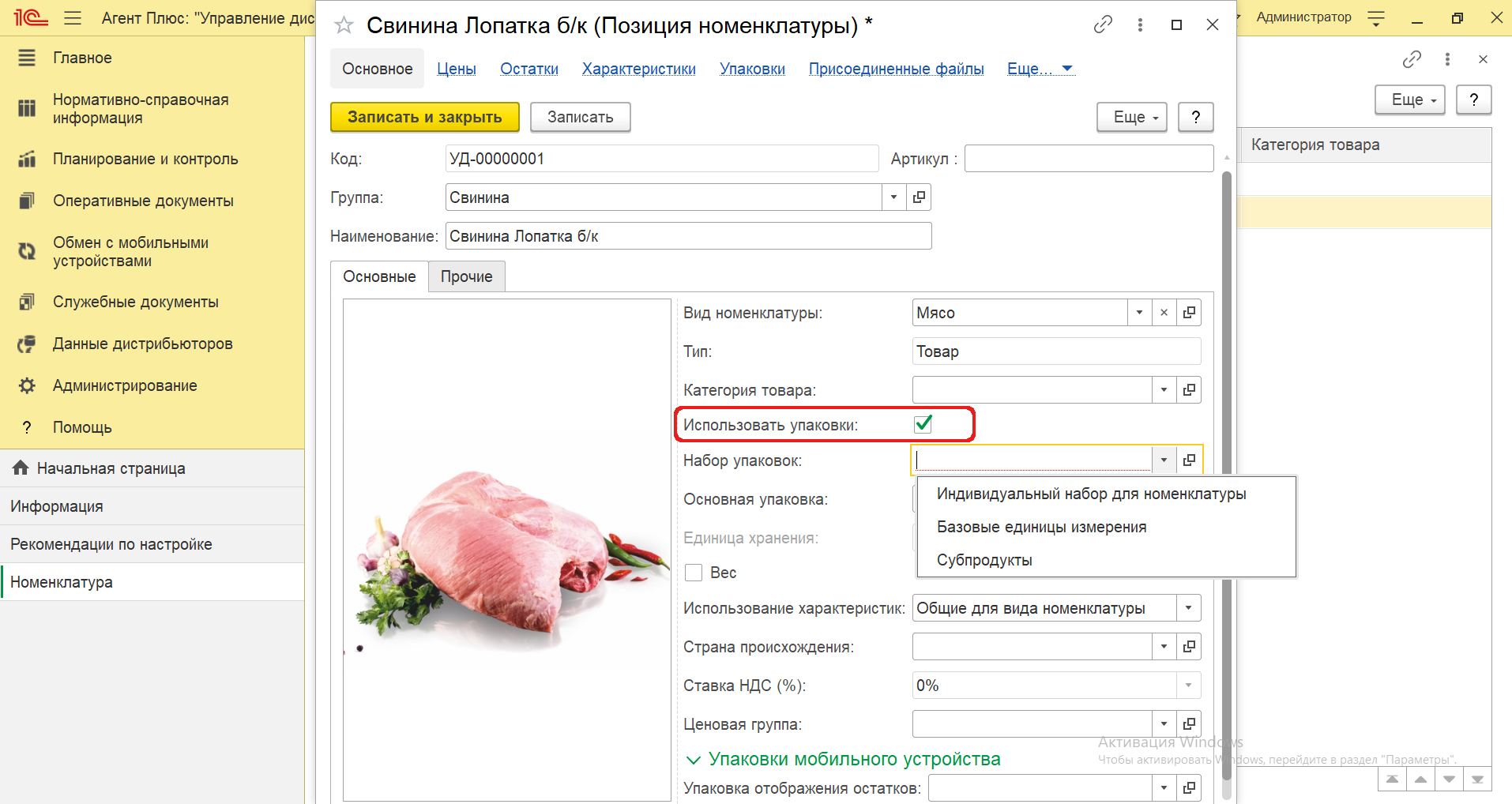This screenshot has width=1512, height=804.
Task: Click Записать и закрыть button
Action: click(x=425, y=117)
